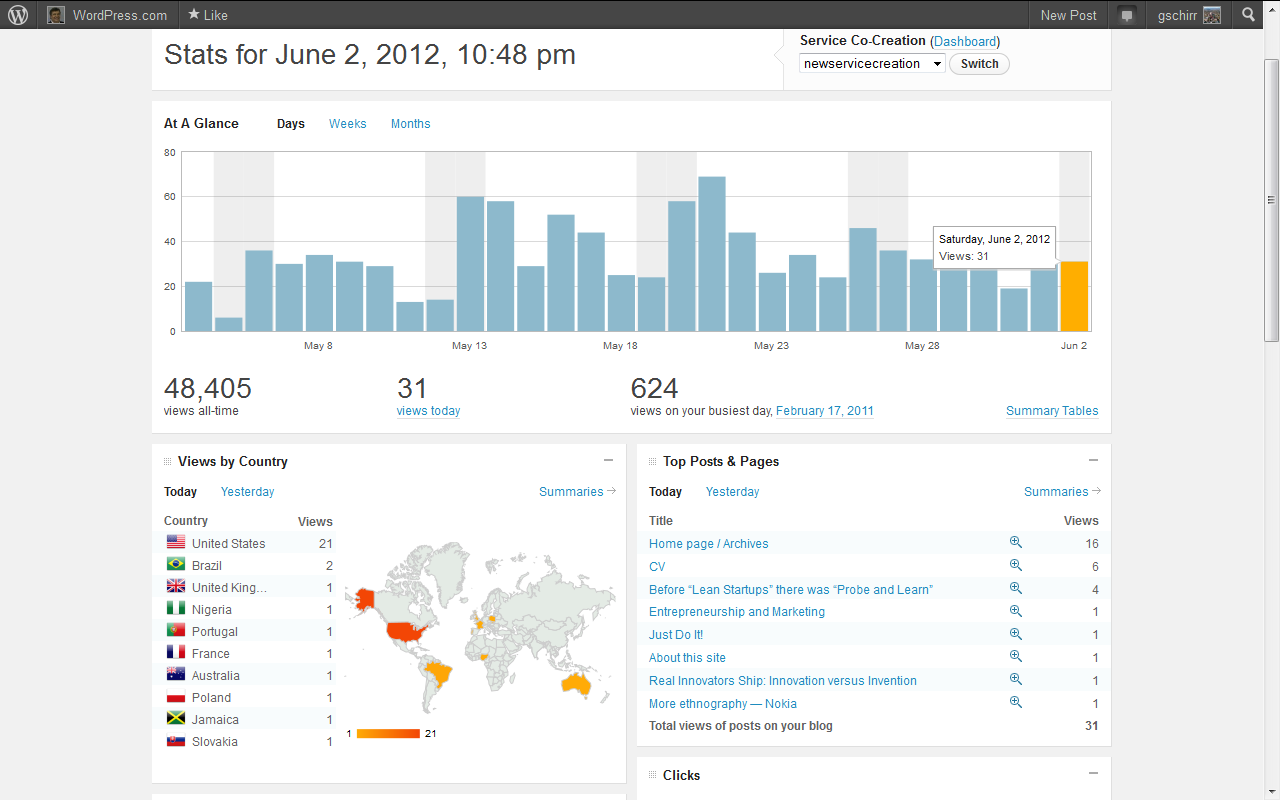Open the Summary Tables link
The height and width of the screenshot is (800, 1280).
point(1051,411)
